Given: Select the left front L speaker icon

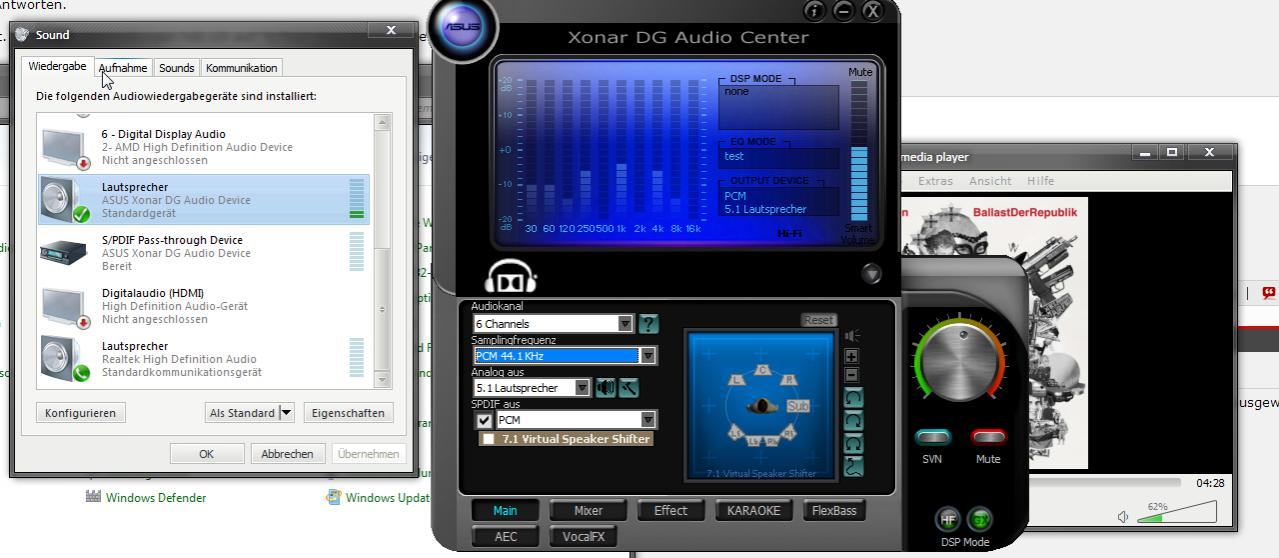Looking at the screenshot, I should pos(738,379).
